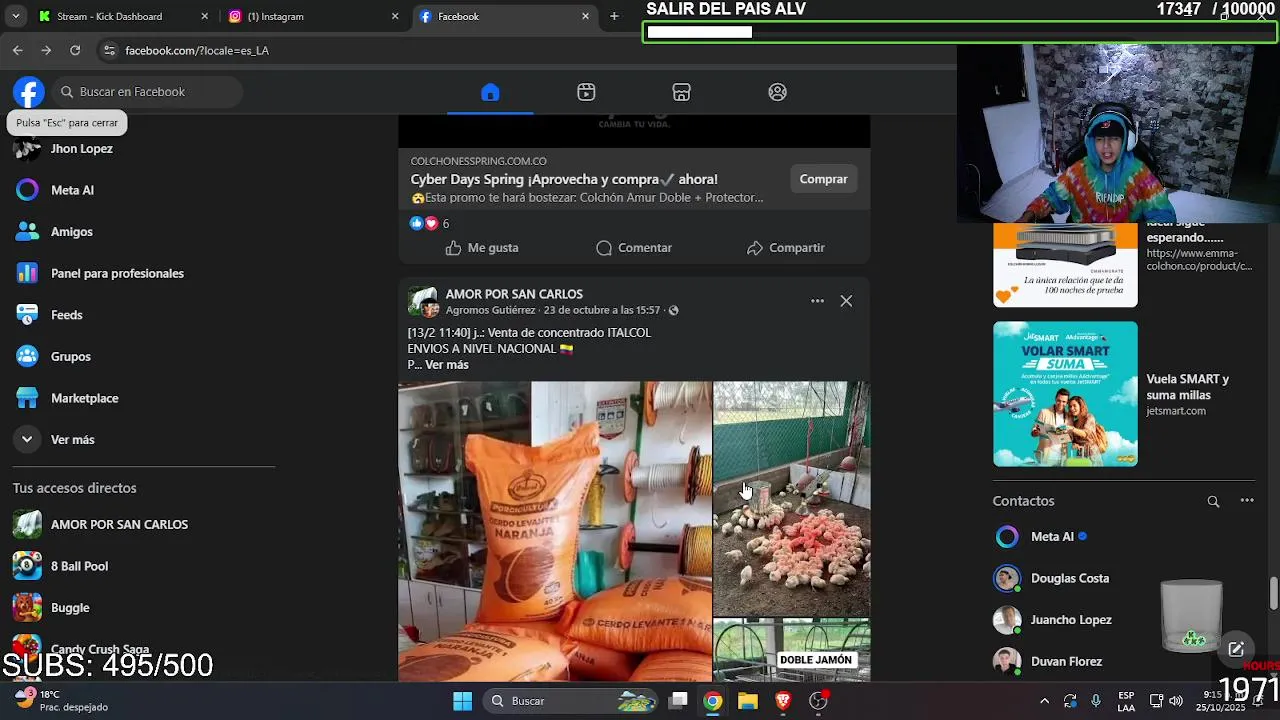
Task: Select the Home feed tab icon
Action: [490, 92]
